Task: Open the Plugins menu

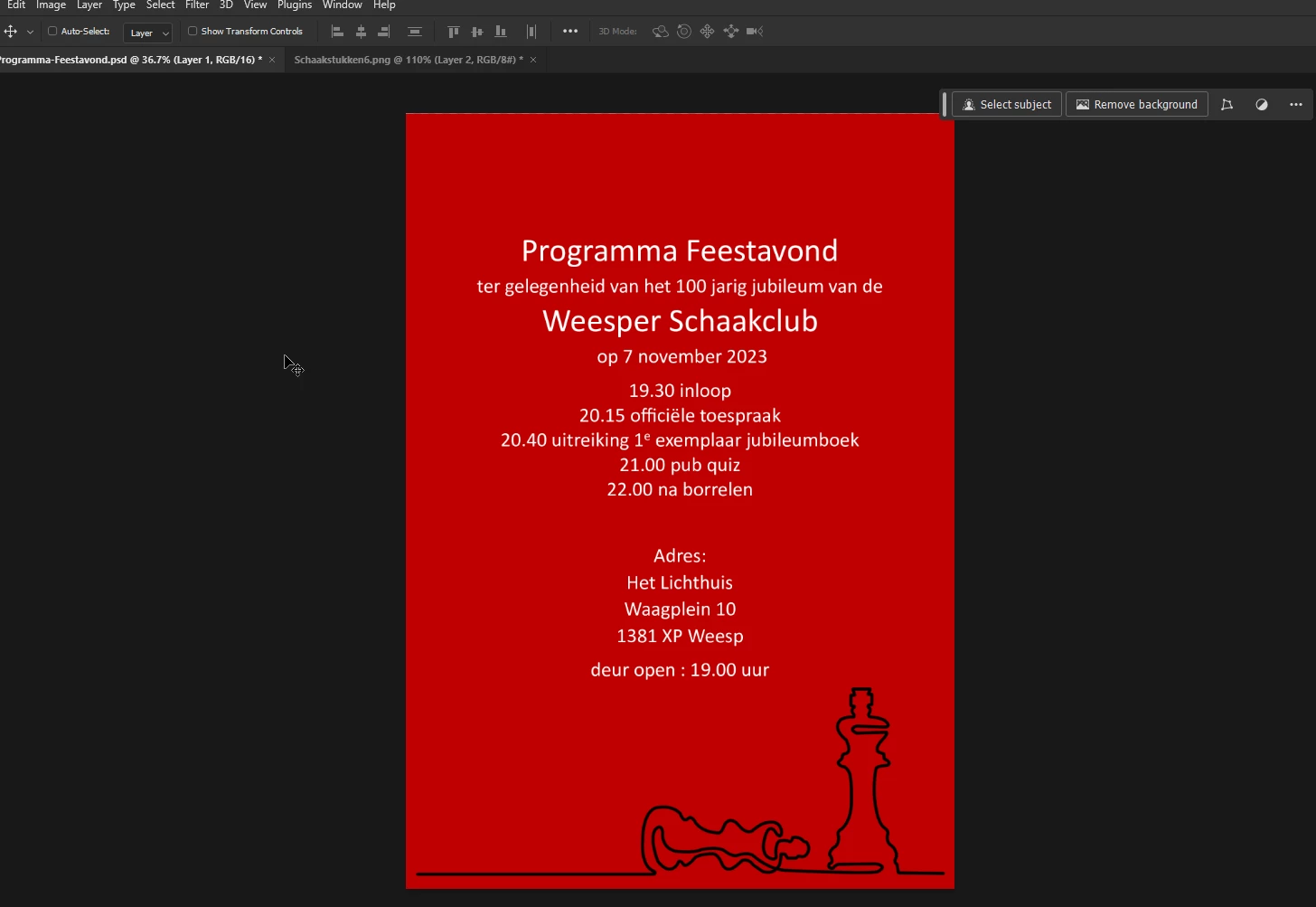Action: [295, 5]
